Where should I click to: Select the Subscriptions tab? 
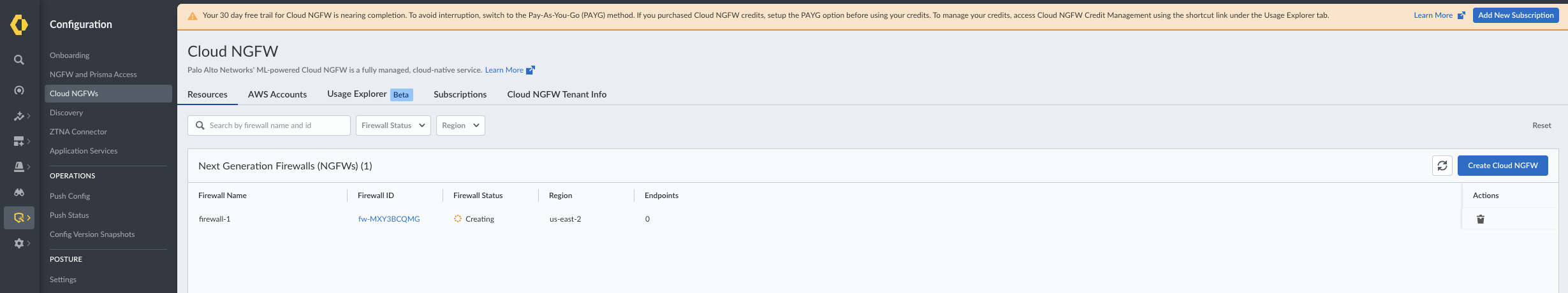[x=460, y=94]
